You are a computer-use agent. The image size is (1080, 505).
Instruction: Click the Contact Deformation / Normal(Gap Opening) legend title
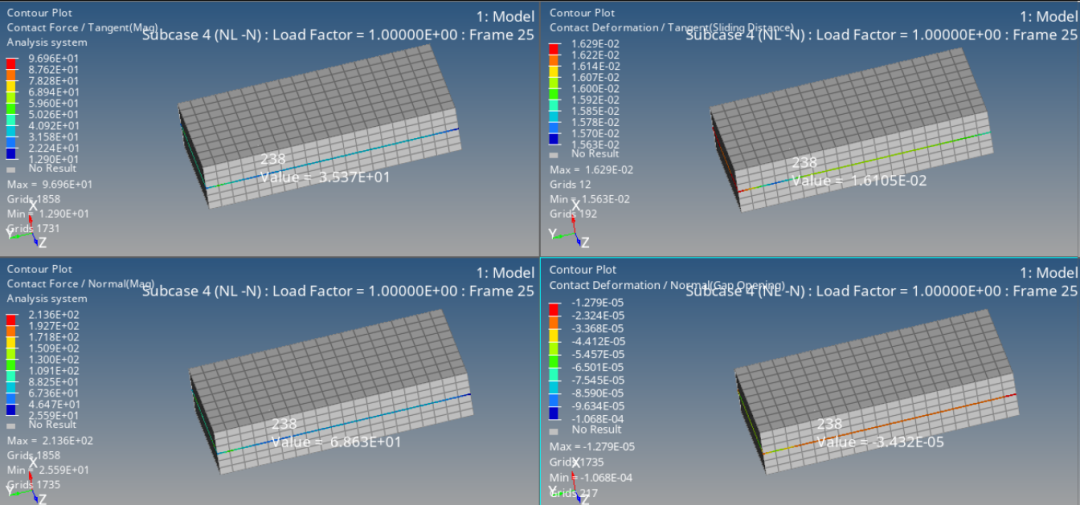pos(667,285)
